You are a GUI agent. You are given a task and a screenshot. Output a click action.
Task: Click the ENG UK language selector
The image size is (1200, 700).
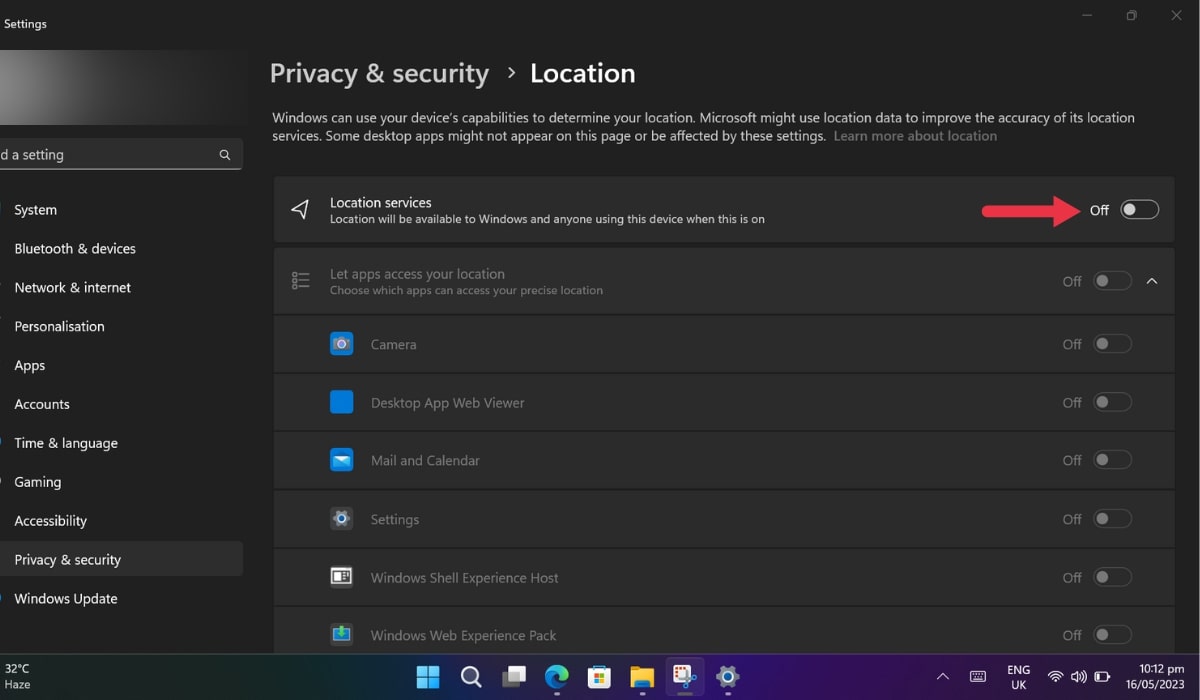1017,677
